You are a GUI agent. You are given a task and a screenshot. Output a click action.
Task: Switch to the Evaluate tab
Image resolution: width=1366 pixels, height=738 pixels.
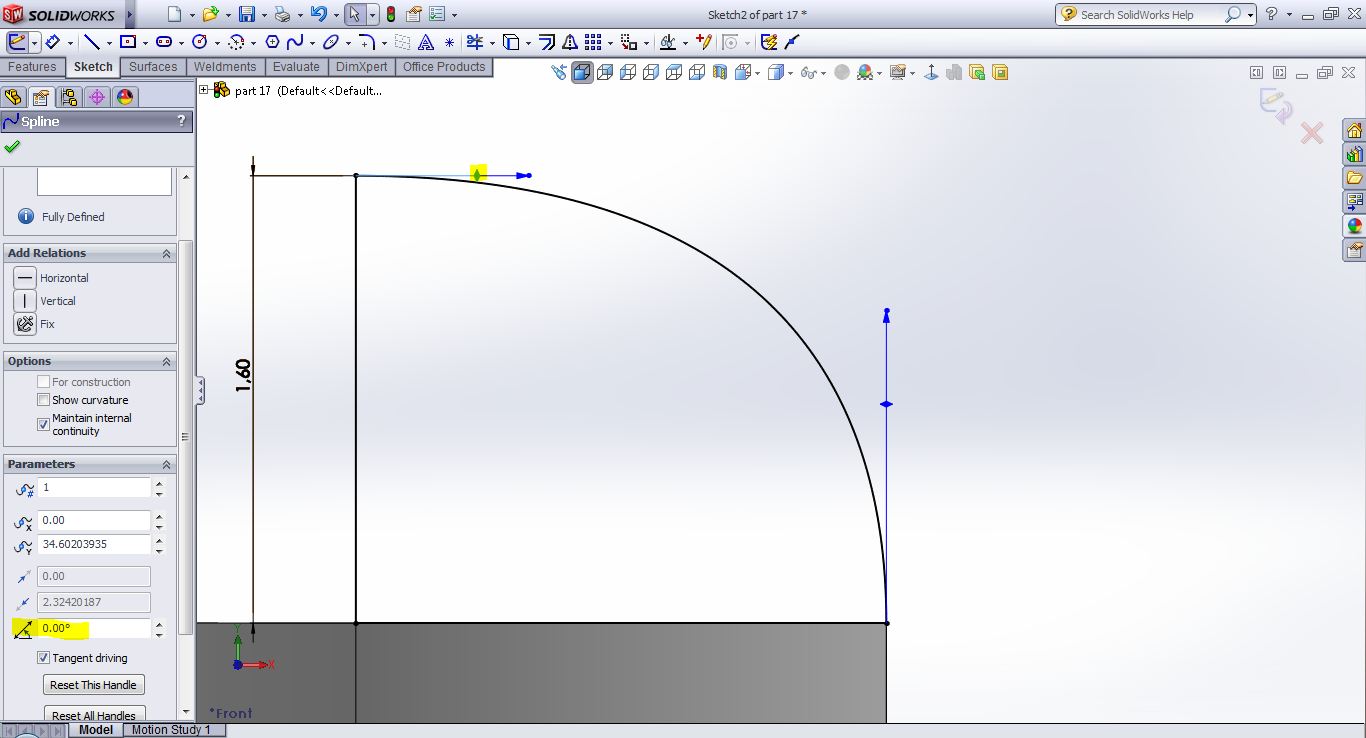pyautogui.click(x=296, y=67)
